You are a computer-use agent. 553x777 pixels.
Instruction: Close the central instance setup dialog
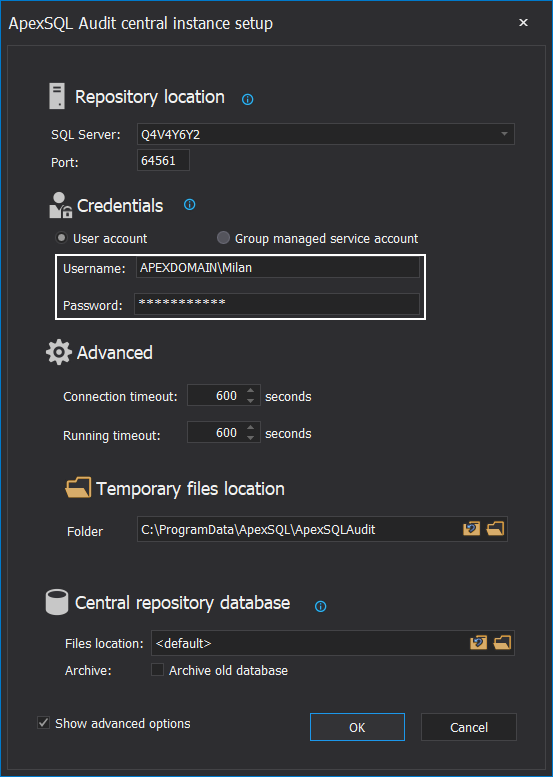pos(523,23)
